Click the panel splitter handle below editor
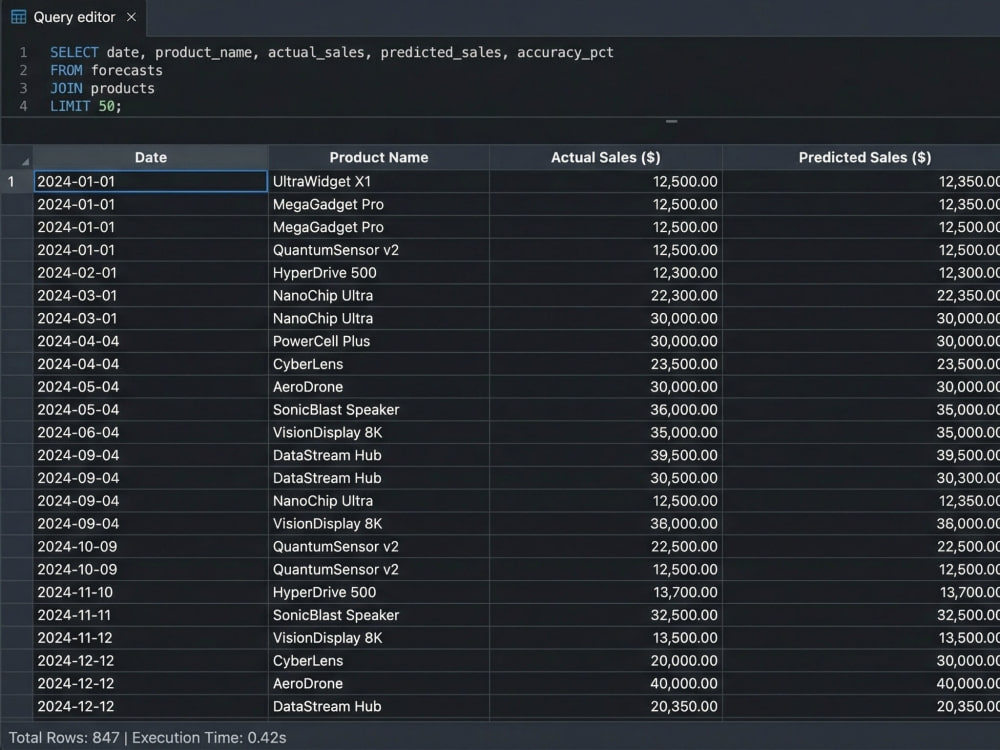The height and width of the screenshot is (750, 1000). tap(671, 121)
